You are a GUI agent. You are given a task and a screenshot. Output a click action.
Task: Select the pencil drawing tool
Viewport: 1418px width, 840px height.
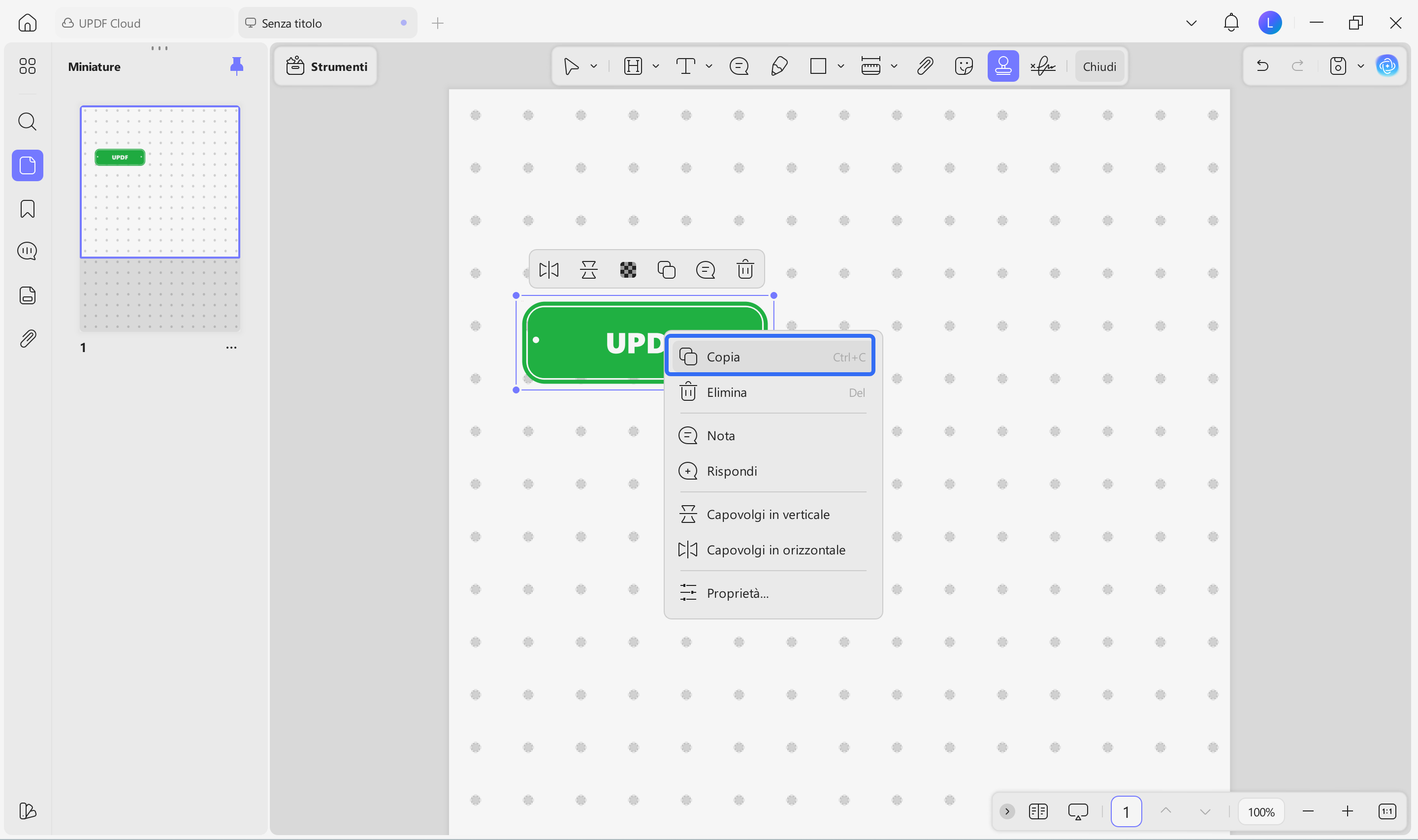point(779,66)
